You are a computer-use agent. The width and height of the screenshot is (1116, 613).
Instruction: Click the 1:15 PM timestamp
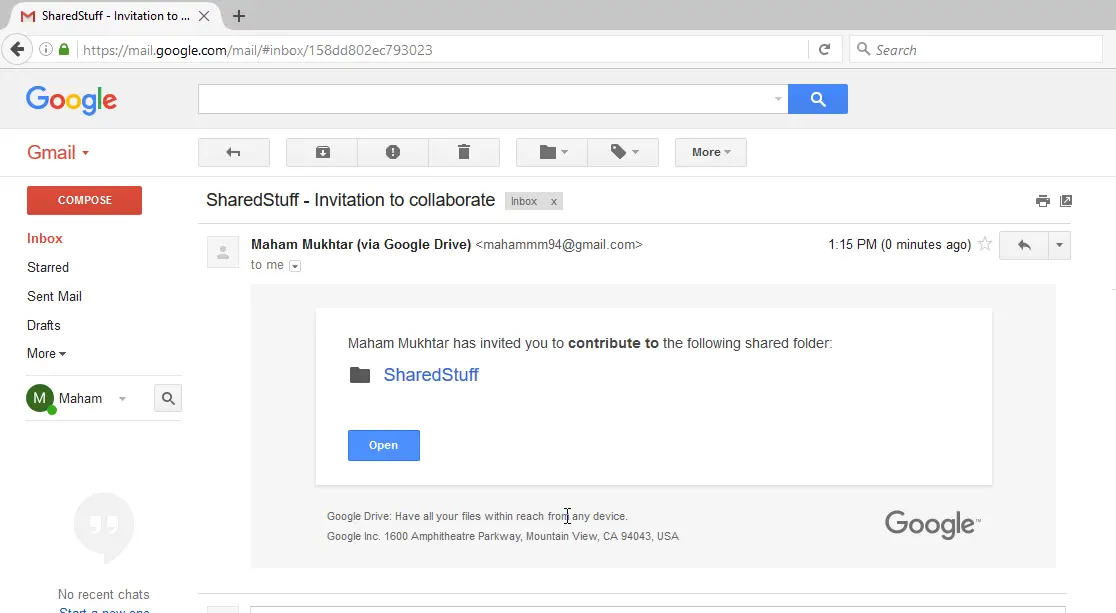(x=900, y=244)
